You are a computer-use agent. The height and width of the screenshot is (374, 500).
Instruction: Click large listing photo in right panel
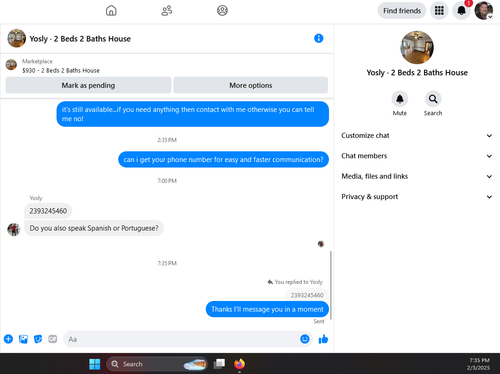pos(417,47)
